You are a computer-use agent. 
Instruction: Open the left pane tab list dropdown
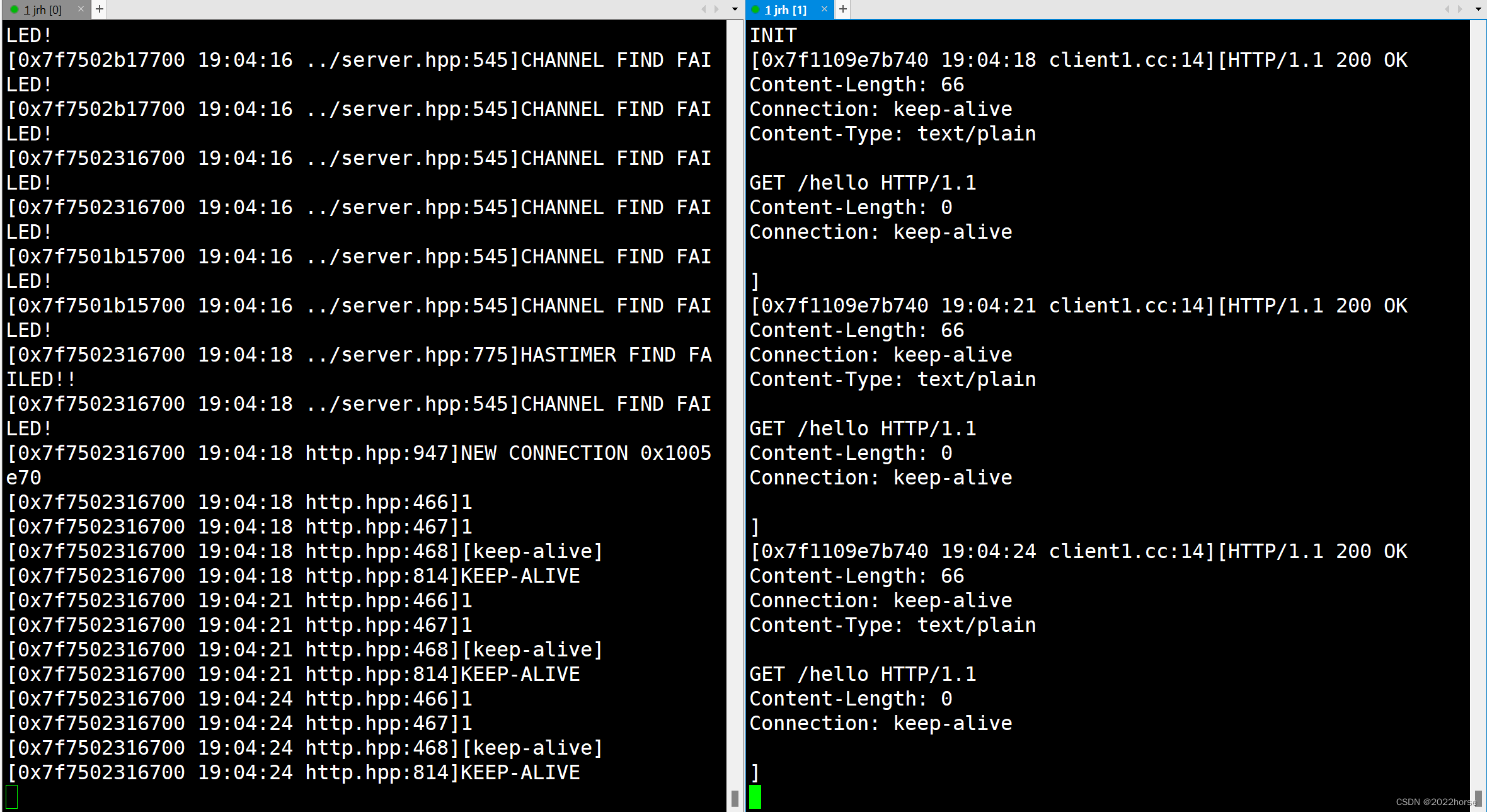click(x=735, y=9)
